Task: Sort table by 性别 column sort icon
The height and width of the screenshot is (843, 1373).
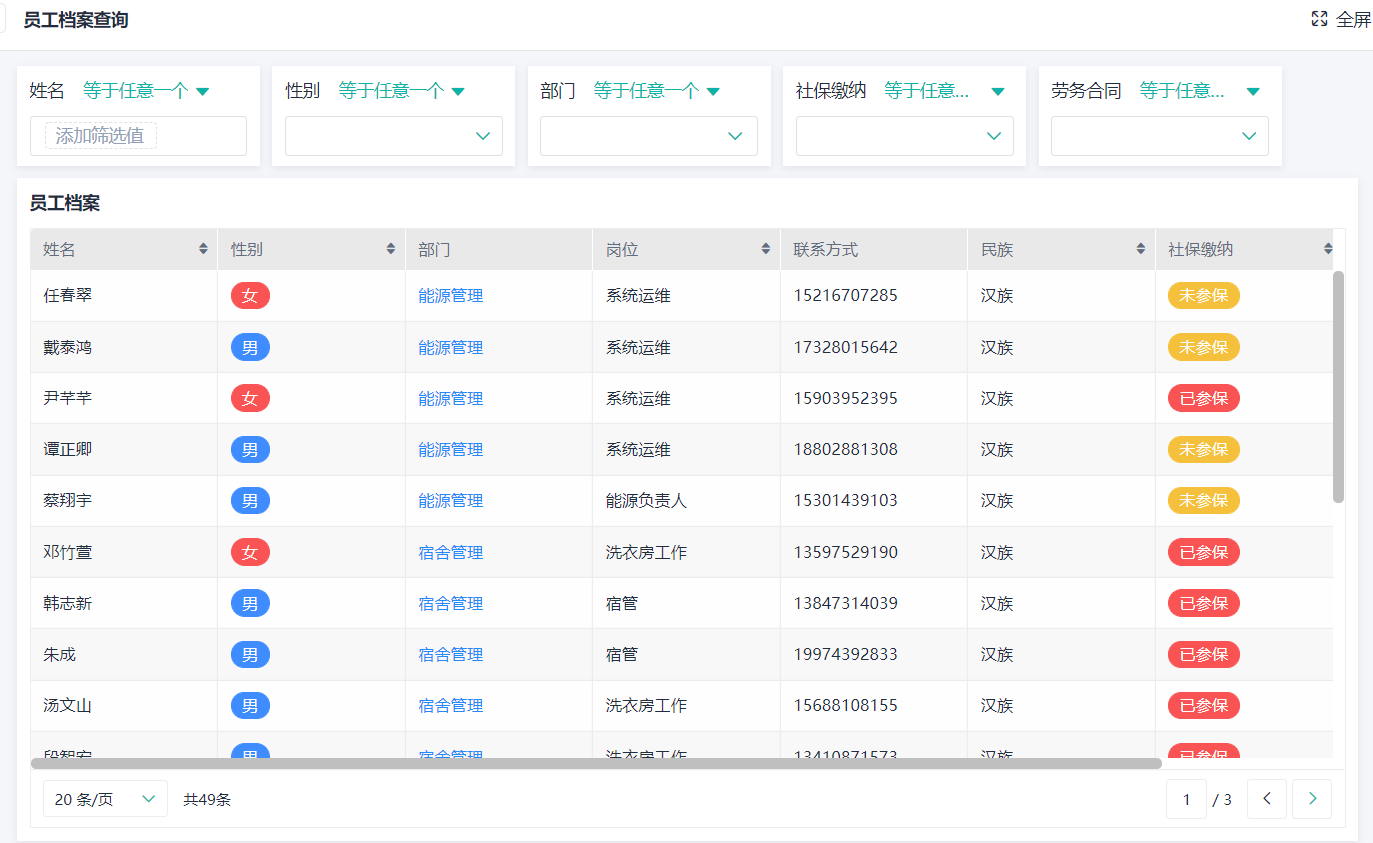Action: point(390,249)
